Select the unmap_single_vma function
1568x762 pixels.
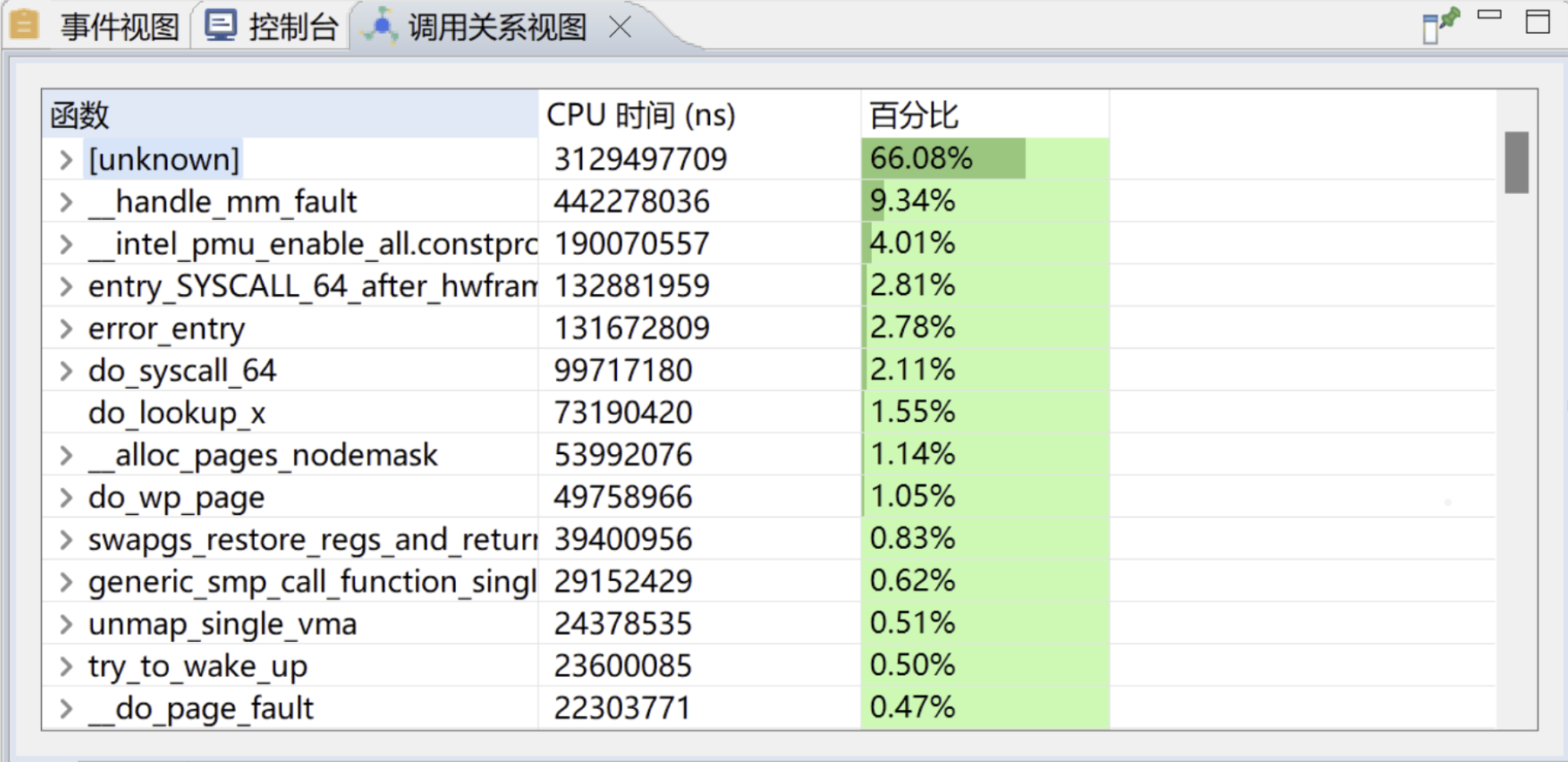(223, 624)
